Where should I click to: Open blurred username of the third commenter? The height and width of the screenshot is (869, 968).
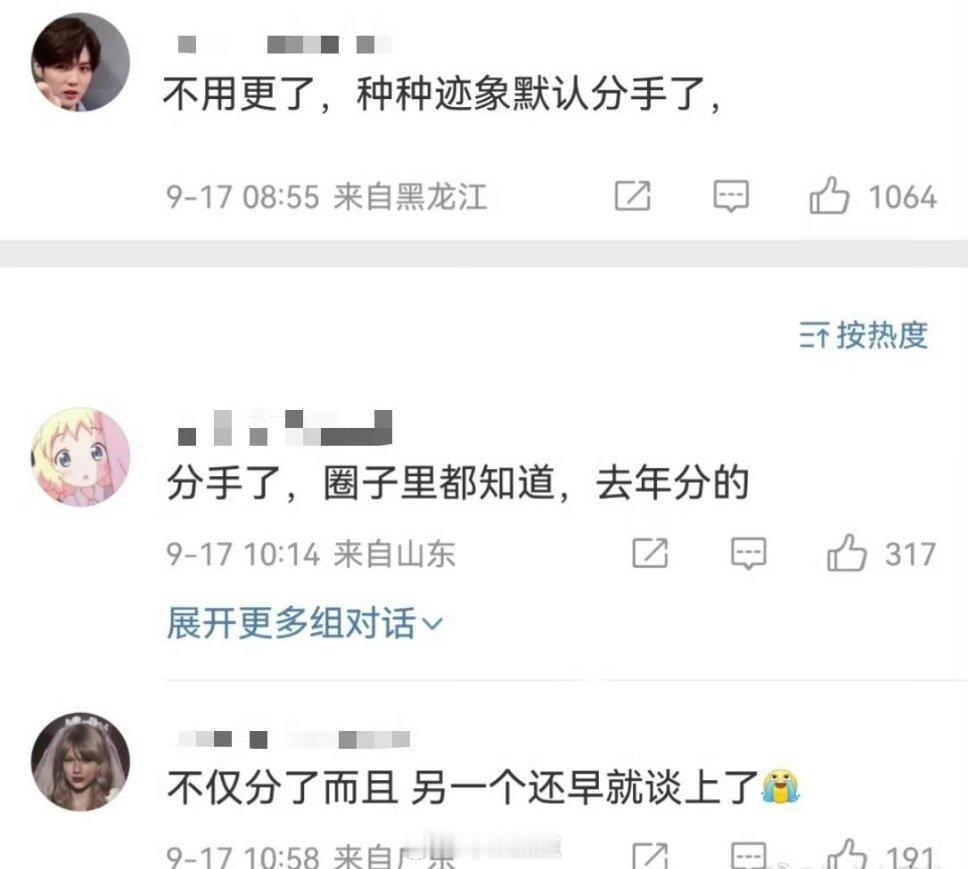pyautogui.click(x=294, y=739)
